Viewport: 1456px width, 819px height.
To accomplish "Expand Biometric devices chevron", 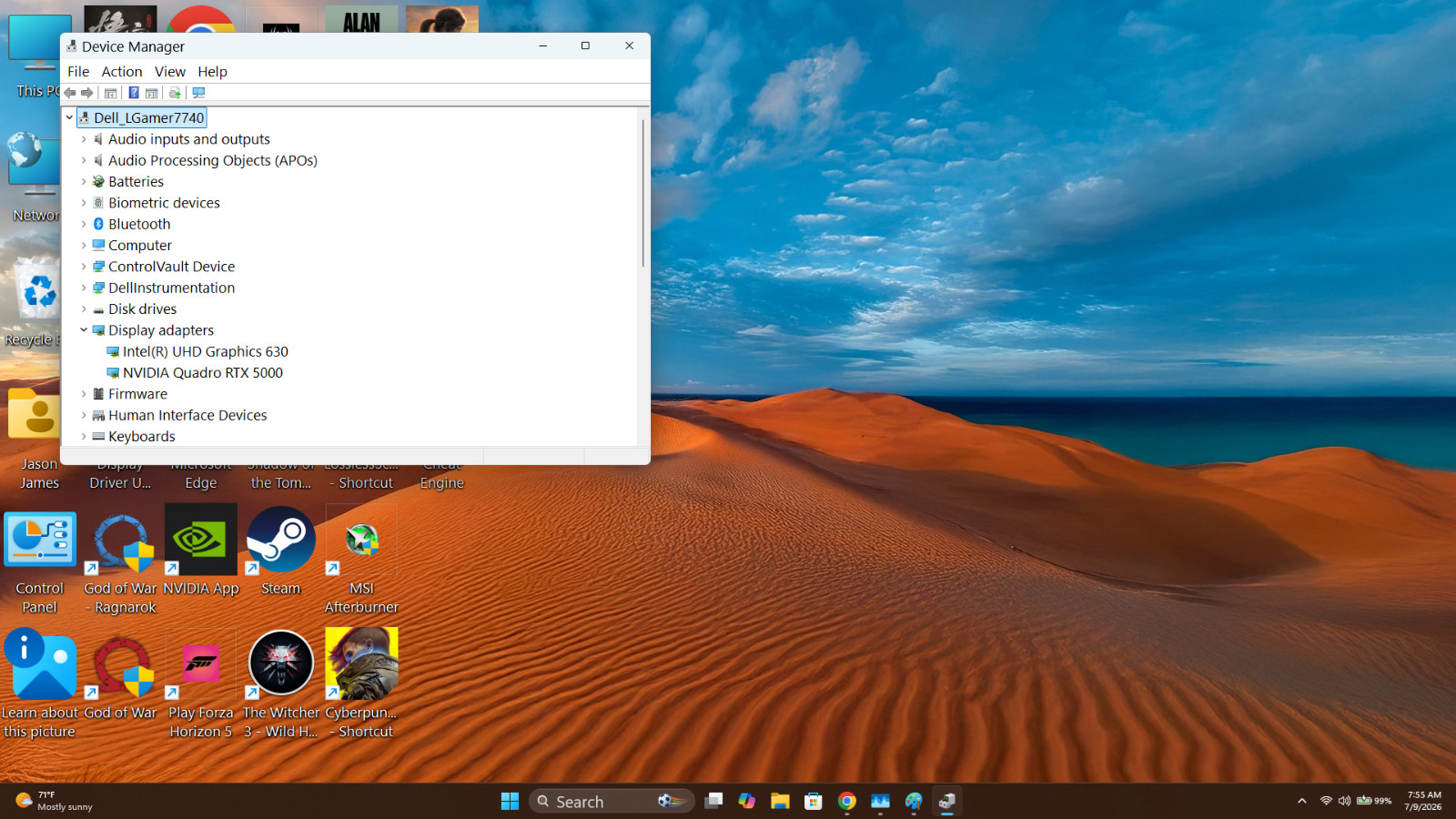I will pos(84,203).
